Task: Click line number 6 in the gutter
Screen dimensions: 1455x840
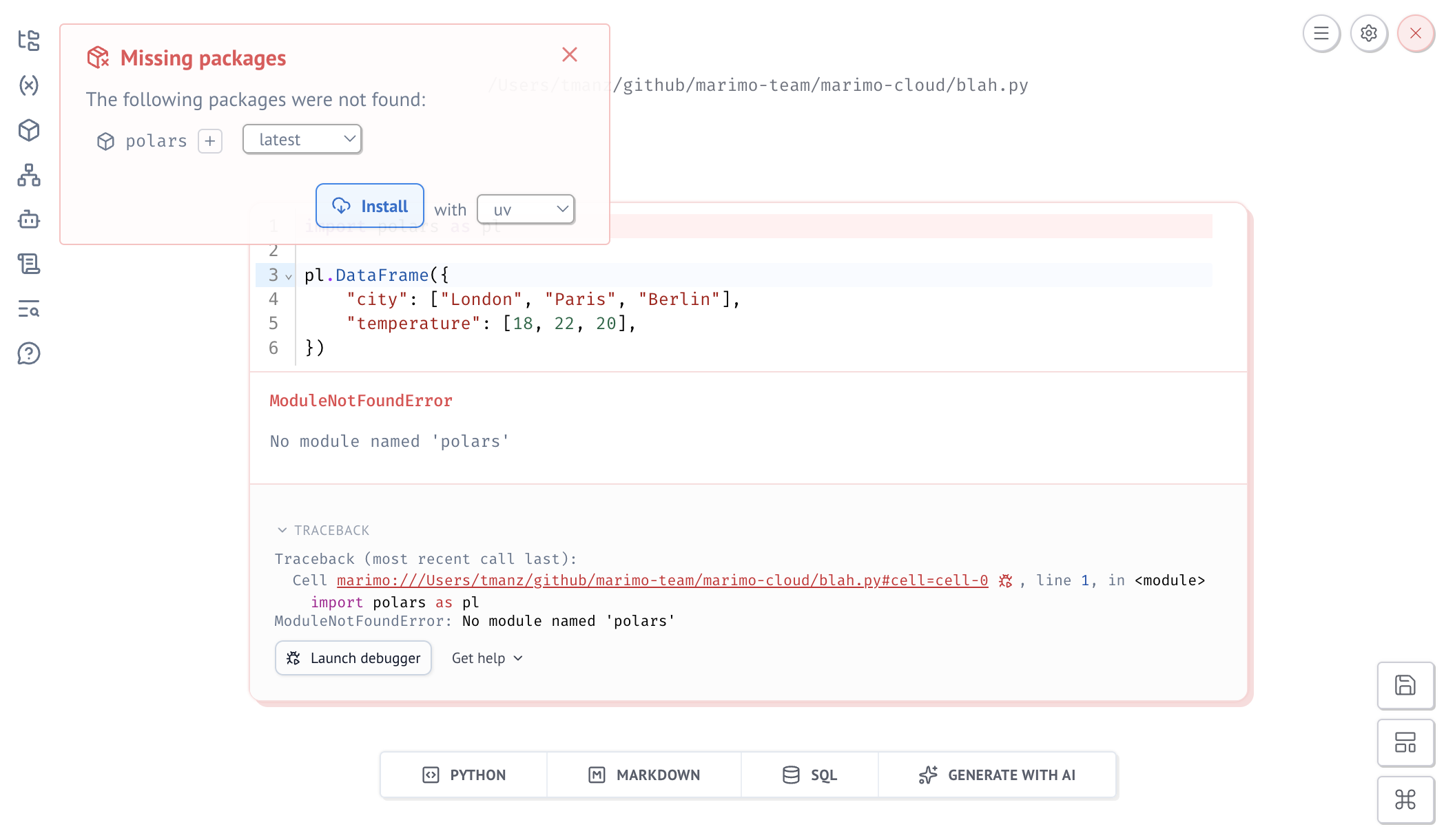Action: (274, 348)
